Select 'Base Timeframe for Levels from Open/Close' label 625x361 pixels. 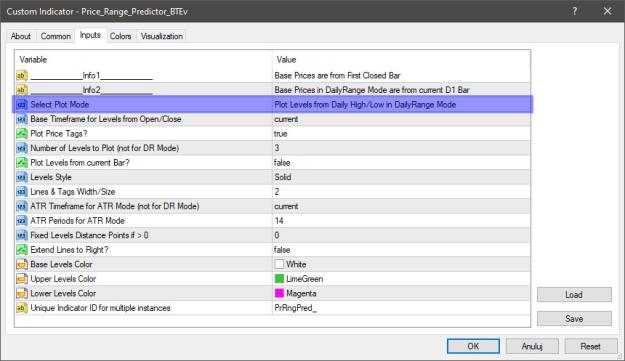(106, 119)
